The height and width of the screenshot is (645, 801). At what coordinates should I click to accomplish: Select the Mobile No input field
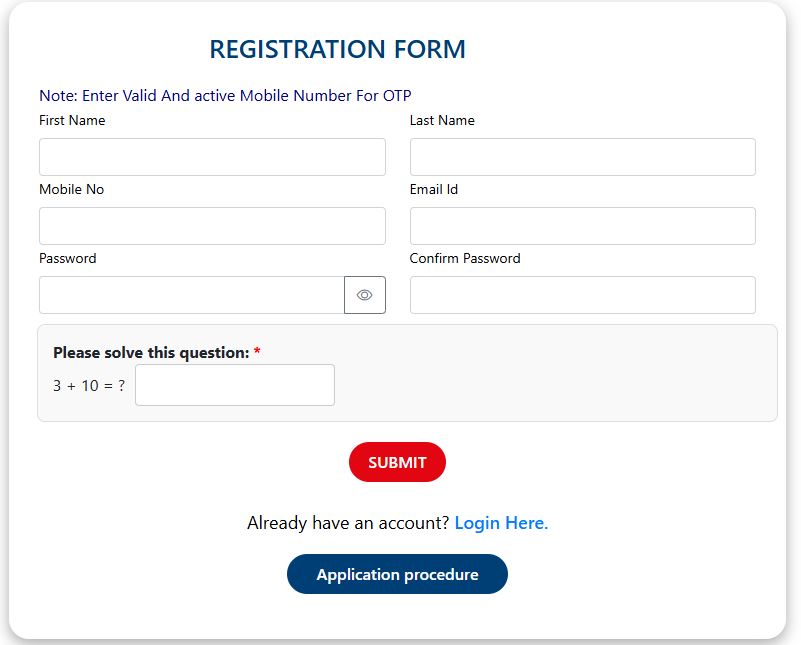pos(212,226)
